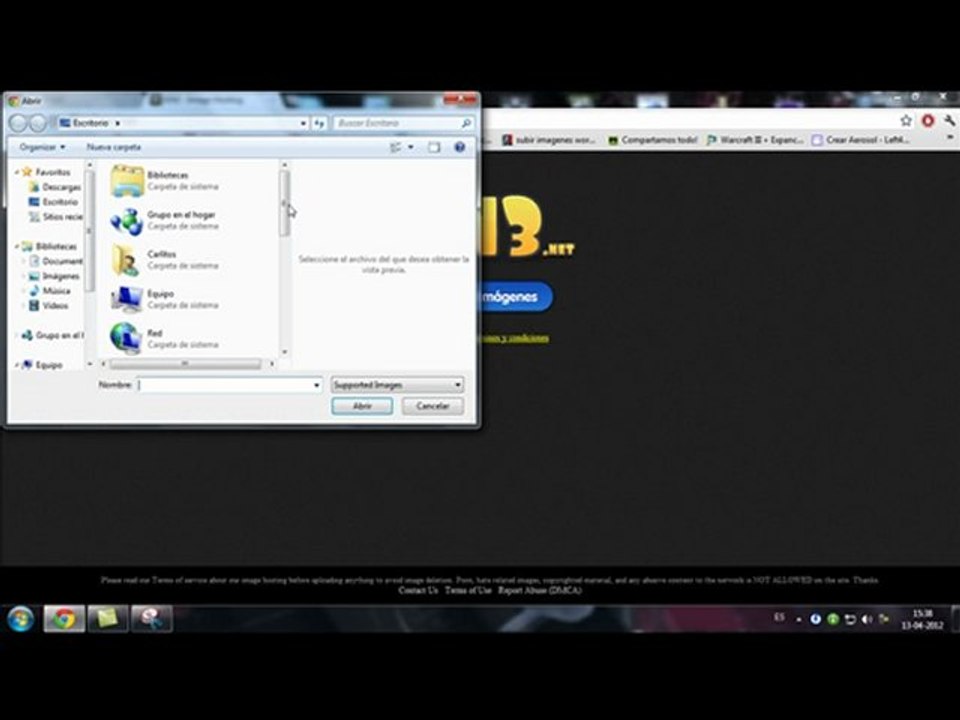Click the change view icon in dialog toolbar
The image size is (960, 720).
pyautogui.click(x=396, y=147)
